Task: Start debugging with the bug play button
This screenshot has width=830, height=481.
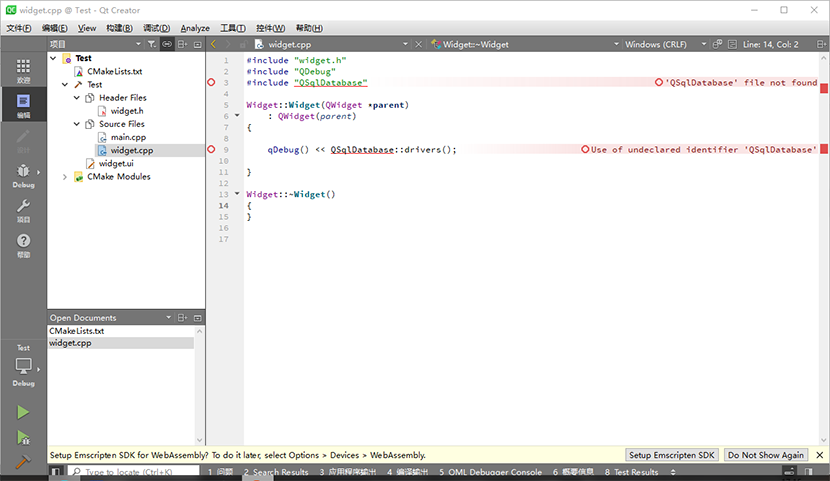Action: click(x=23, y=437)
